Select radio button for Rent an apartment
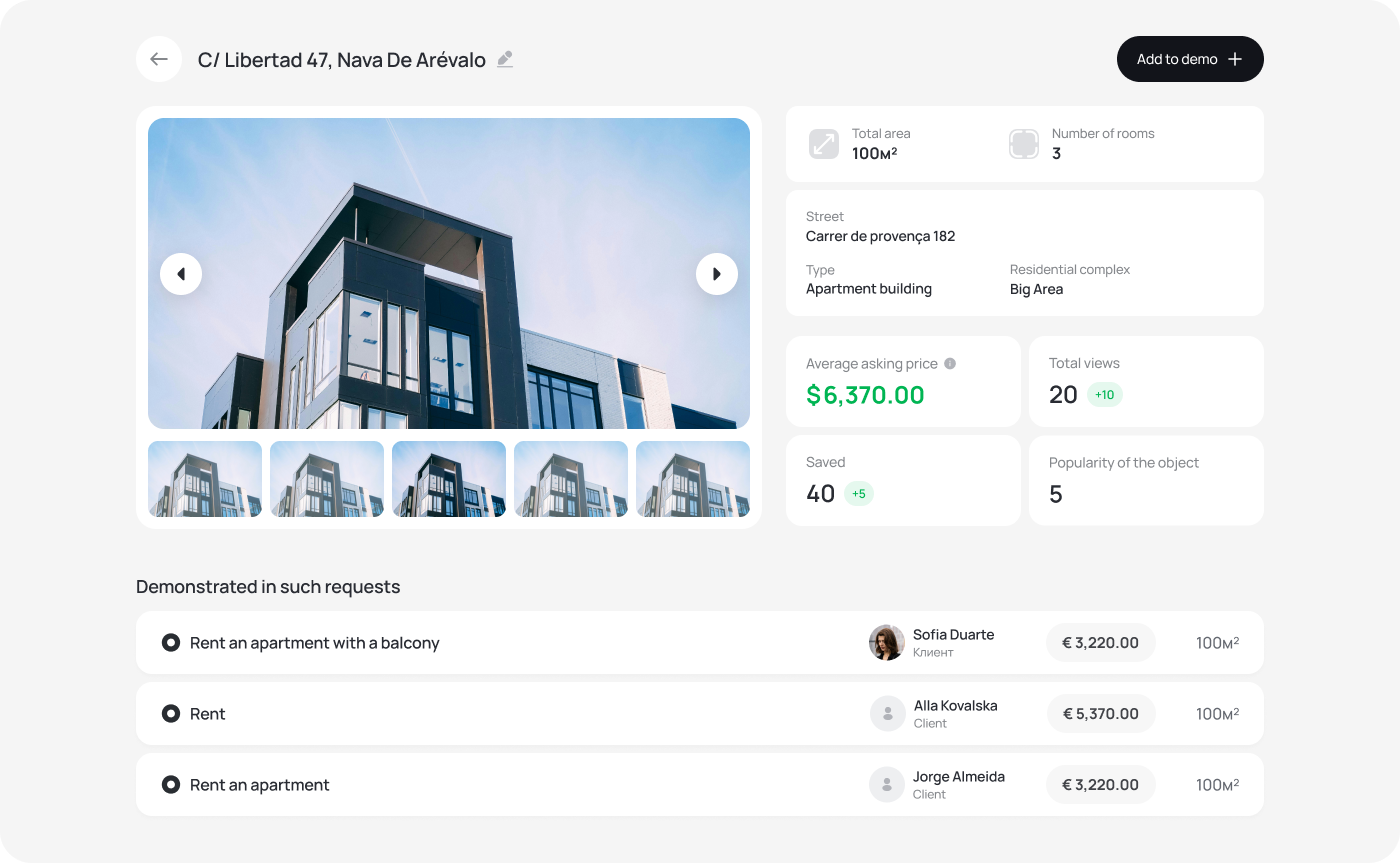The width and height of the screenshot is (1400, 863). (171, 785)
